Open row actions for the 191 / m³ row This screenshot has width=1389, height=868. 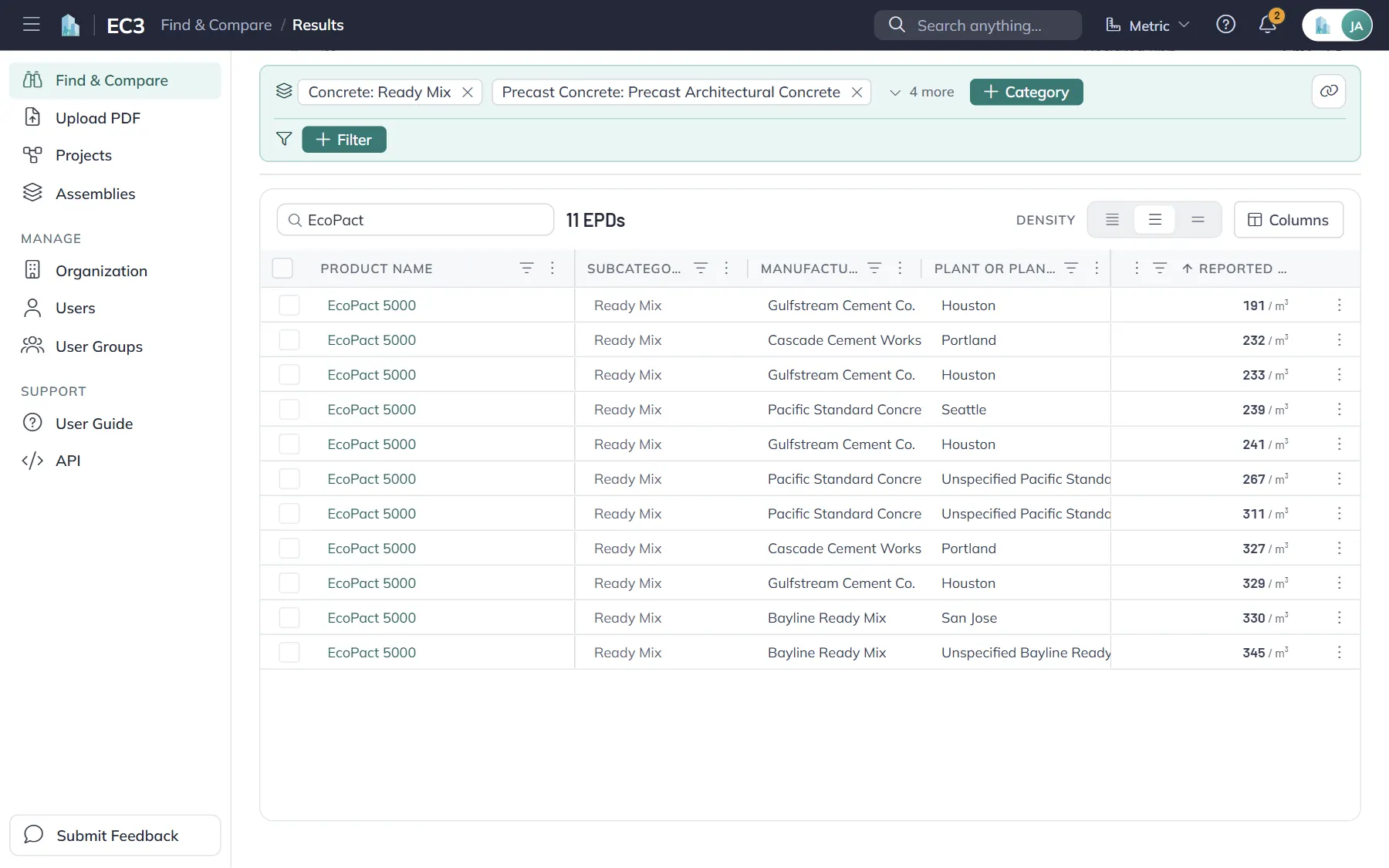pyautogui.click(x=1339, y=305)
